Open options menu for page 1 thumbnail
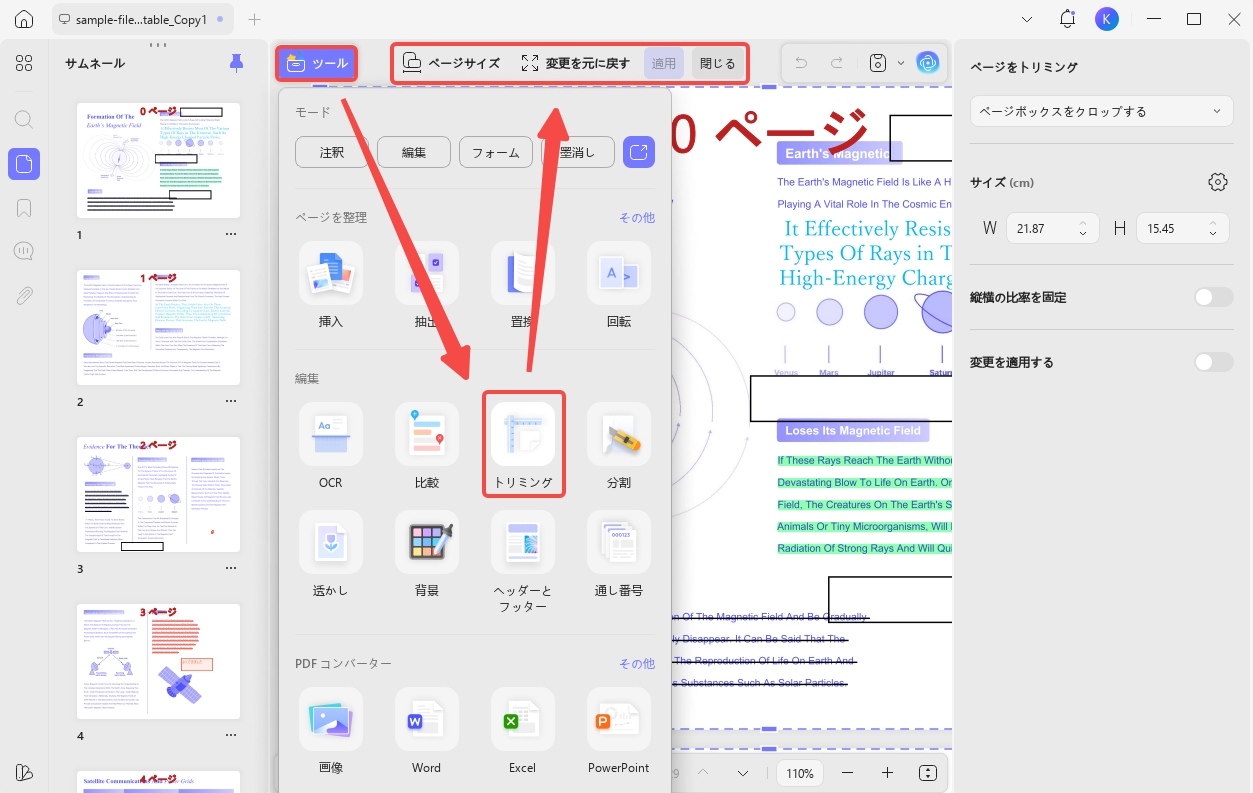This screenshot has width=1253, height=793. click(x=230, y=234)
